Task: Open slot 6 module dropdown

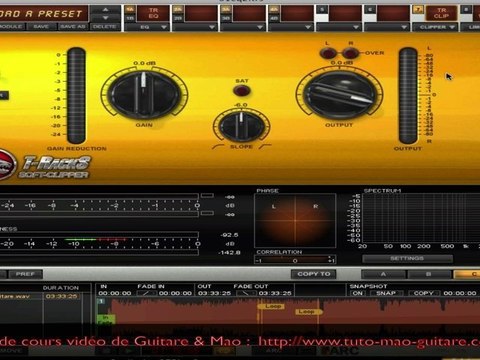Action: click(x=386, y=27)
